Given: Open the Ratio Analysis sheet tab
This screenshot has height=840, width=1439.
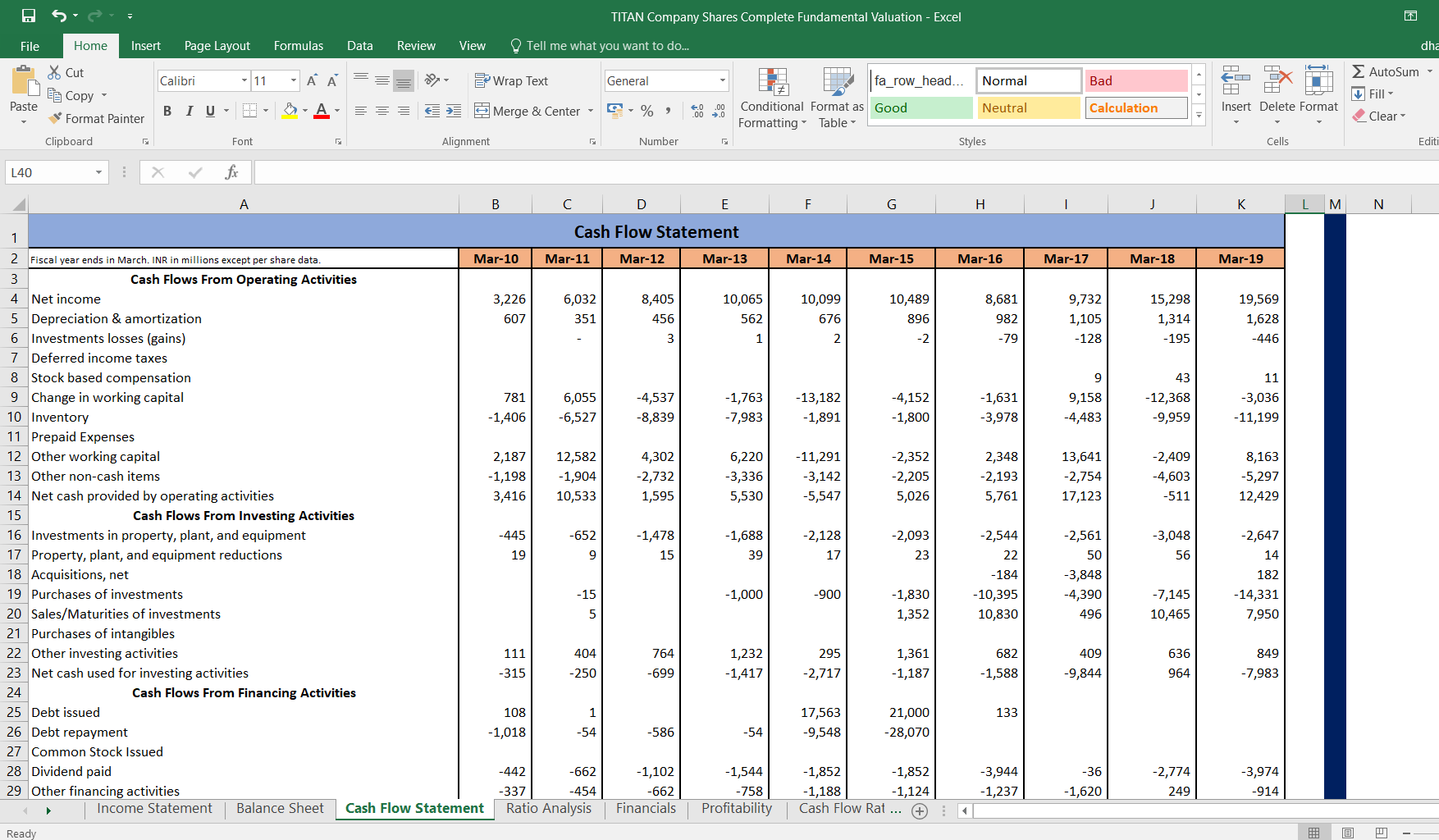Looking at the screenshot, I should click(x=548, y=809).
